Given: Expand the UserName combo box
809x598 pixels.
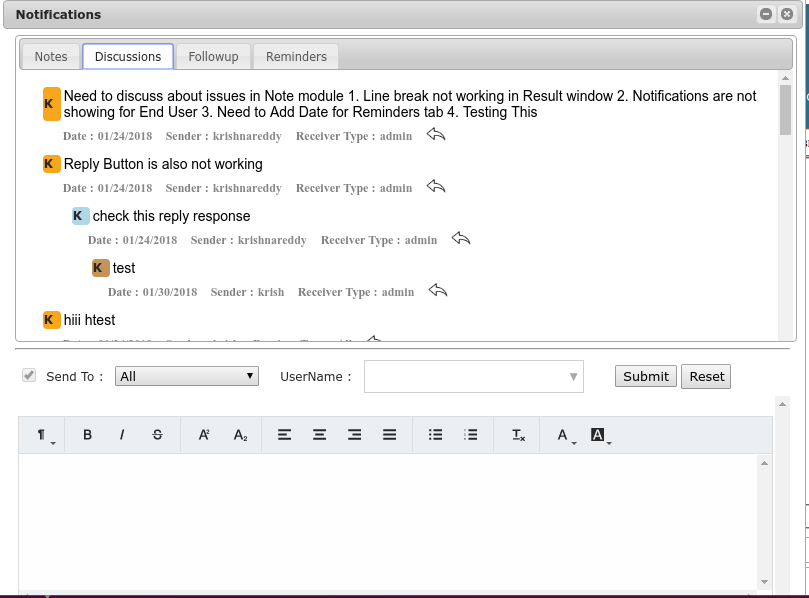Looking at the screenshot, I should click(473, 377).
